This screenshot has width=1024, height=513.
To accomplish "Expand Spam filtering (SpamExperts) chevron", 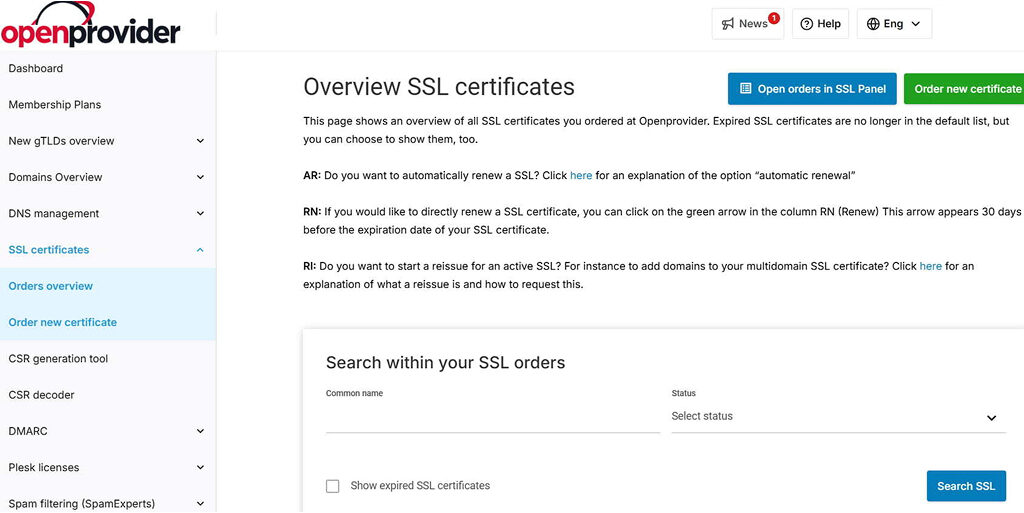I will tap(200, 504).
